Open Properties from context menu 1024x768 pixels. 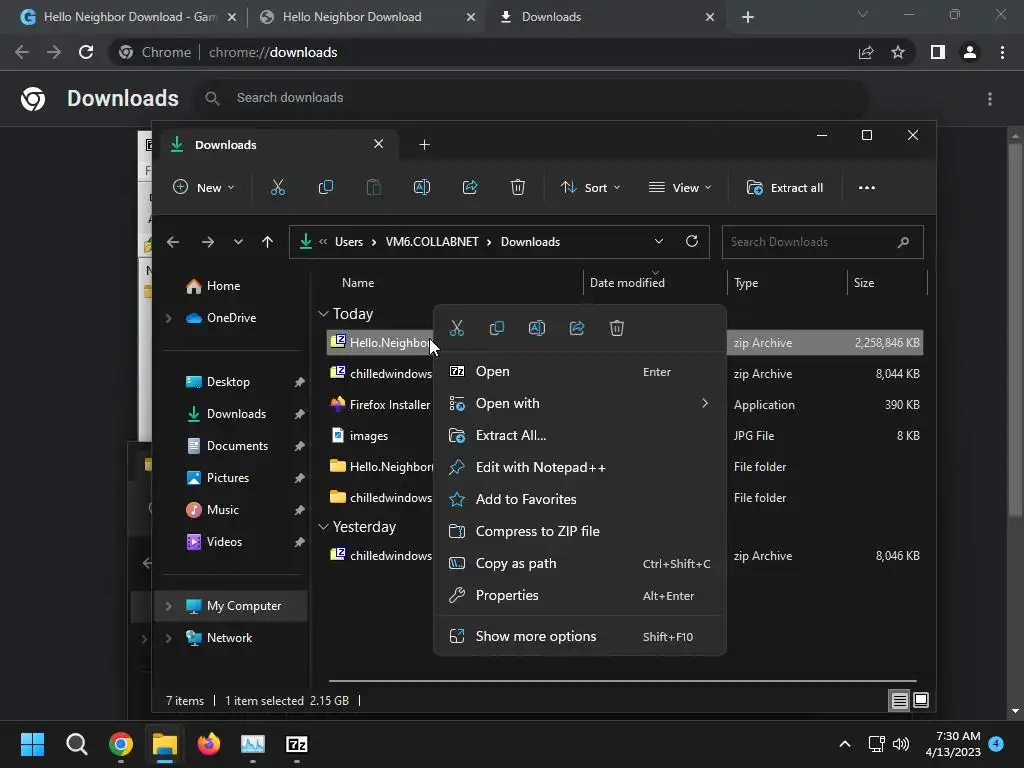point(580,596)
